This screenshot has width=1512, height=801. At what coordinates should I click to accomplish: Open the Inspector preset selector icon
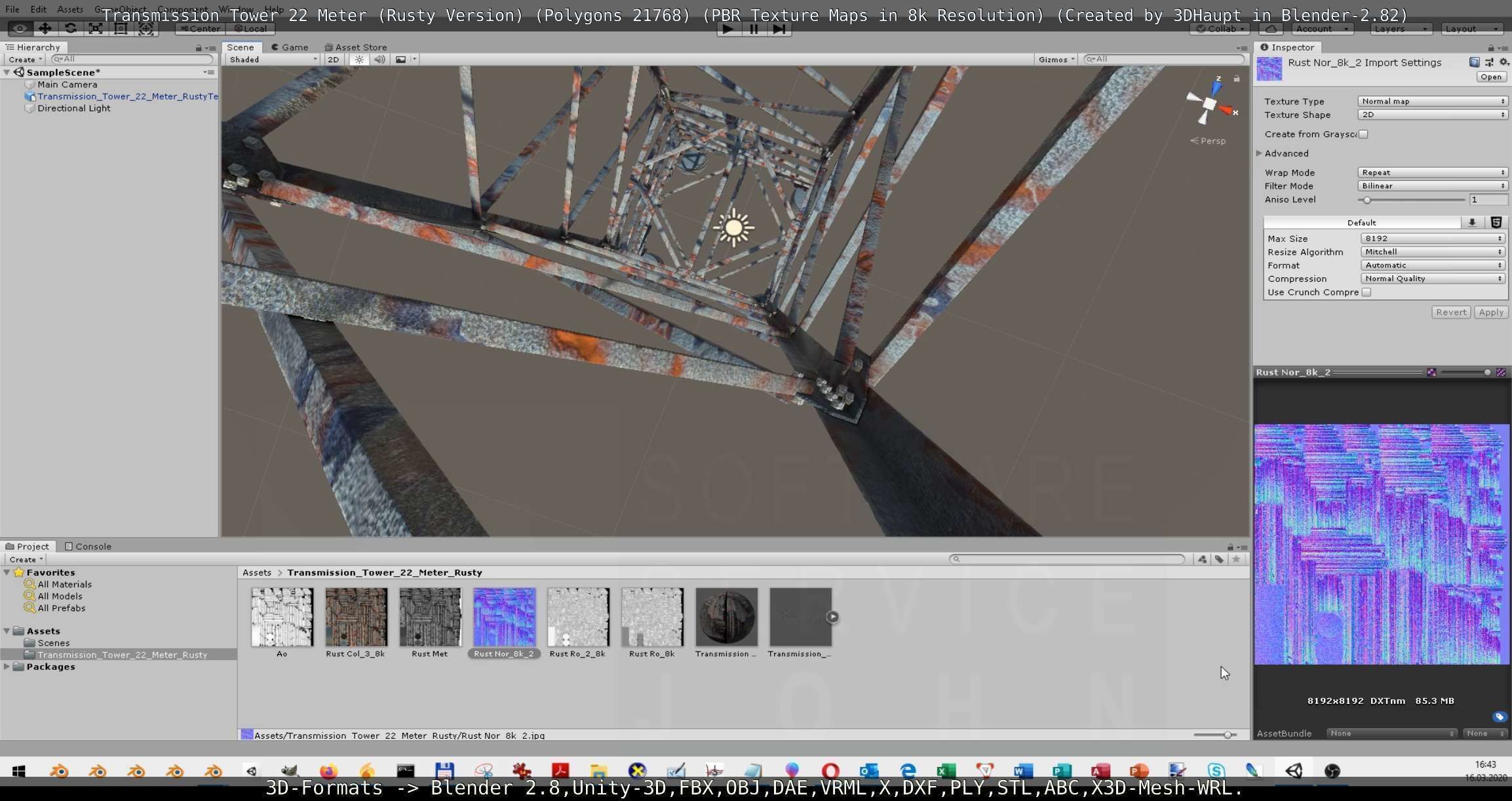(1489, 62)
